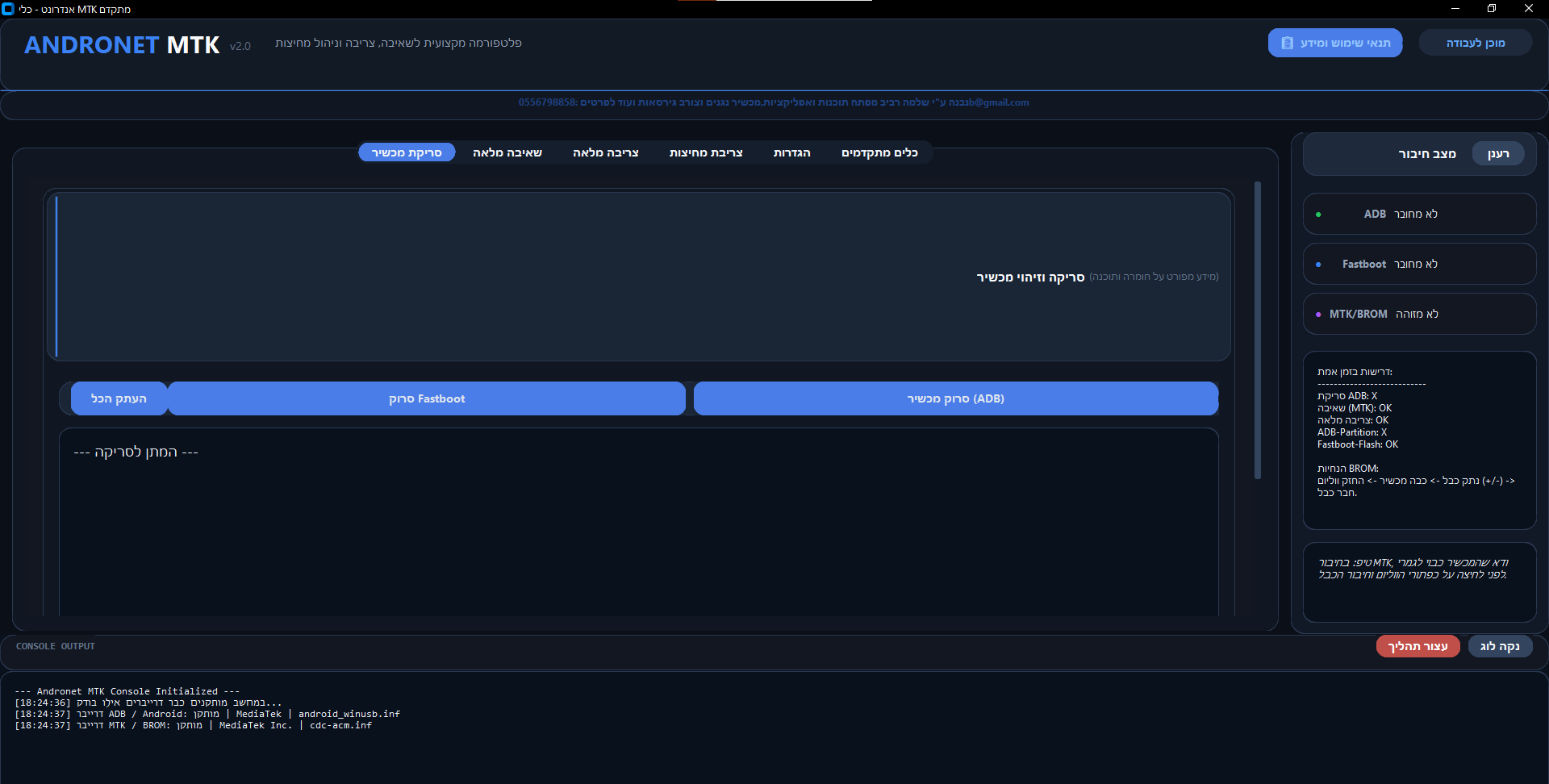Go to the צריבת מחיצות tab
The width and height of the screenshot is (1549, 784).
point(705,152)
